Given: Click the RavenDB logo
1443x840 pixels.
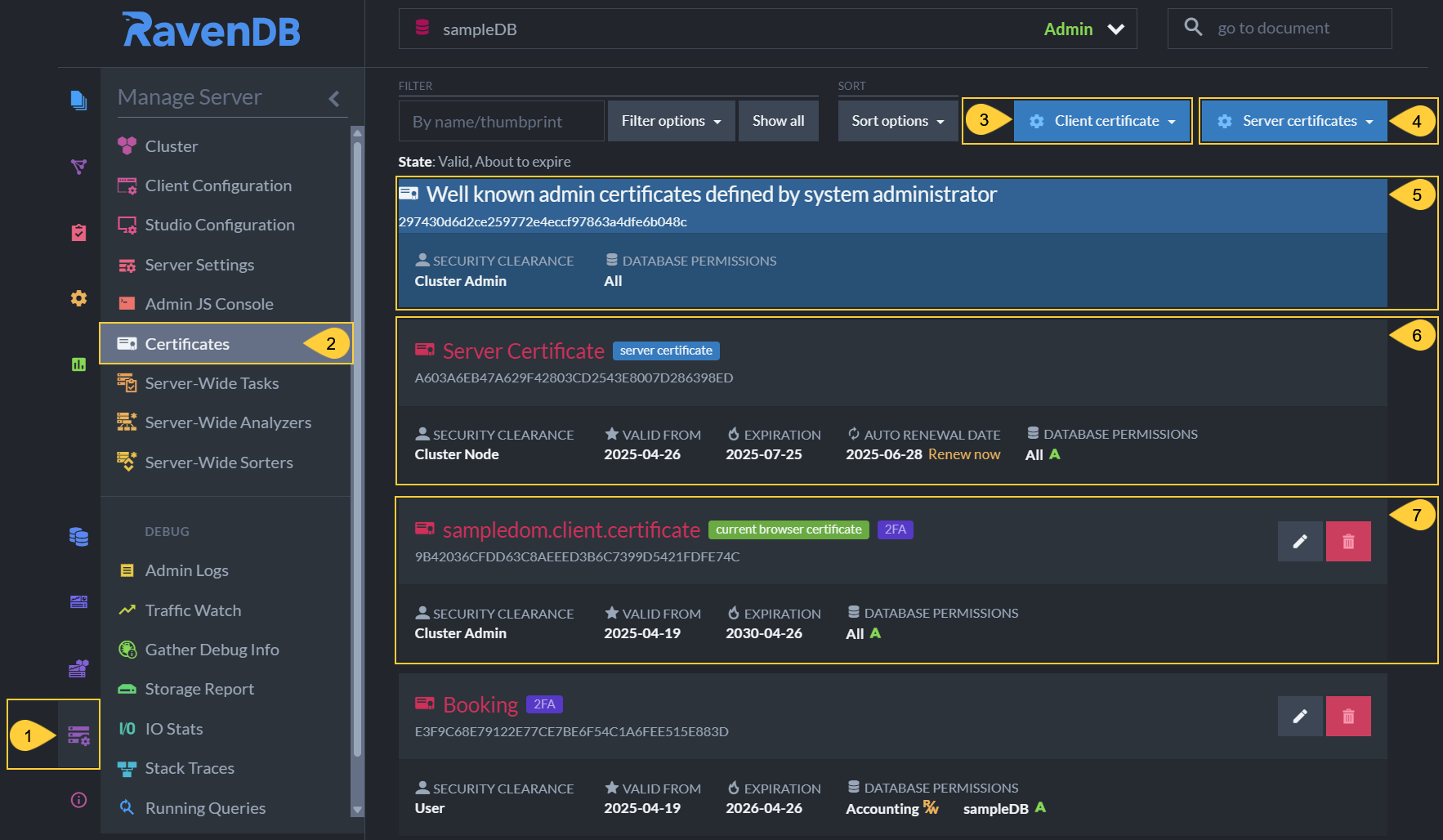Looking at the screenshot, I should click(x=211, y=30).
